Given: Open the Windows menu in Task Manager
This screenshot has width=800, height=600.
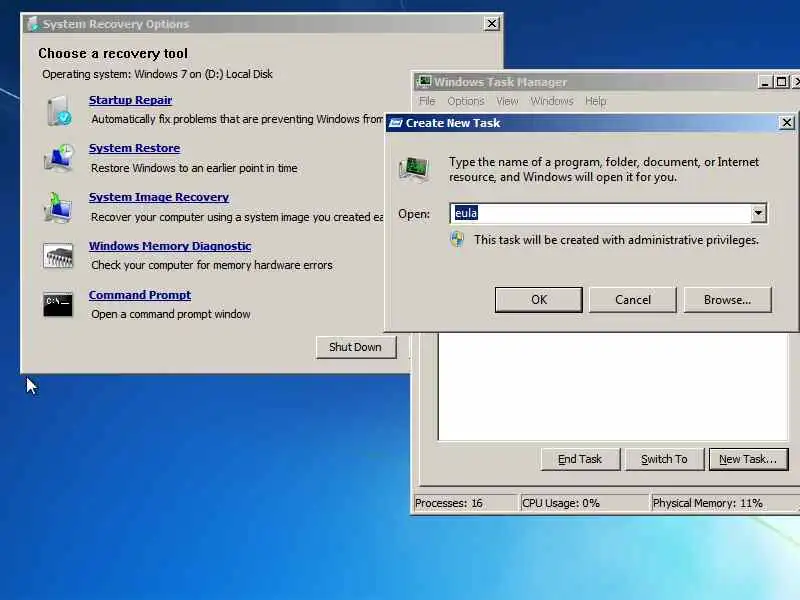Looking at the screenshot, I should pos(552,101).
